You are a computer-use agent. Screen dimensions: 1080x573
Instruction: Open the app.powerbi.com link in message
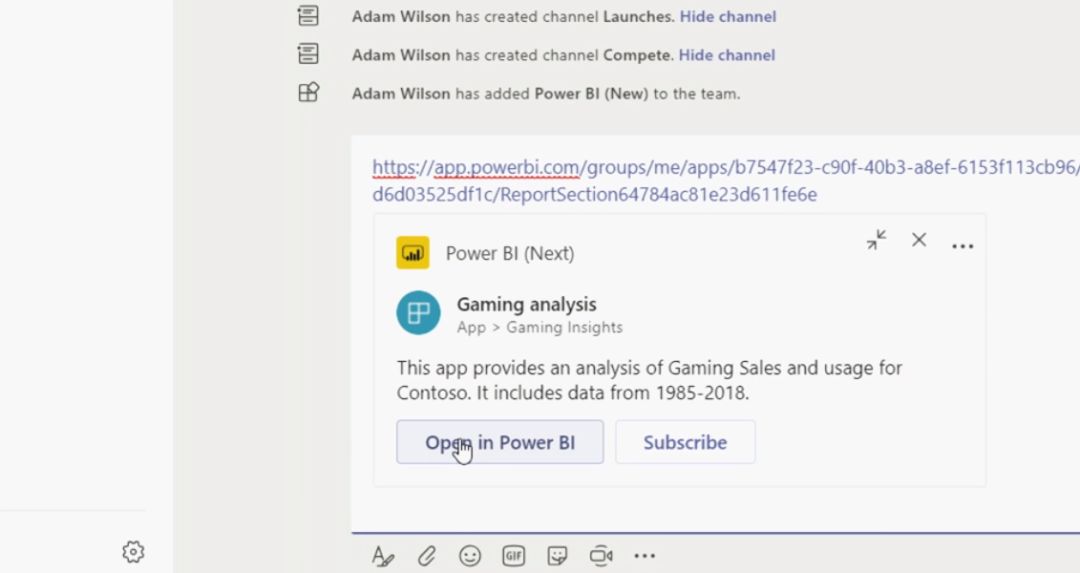(726, 180)
